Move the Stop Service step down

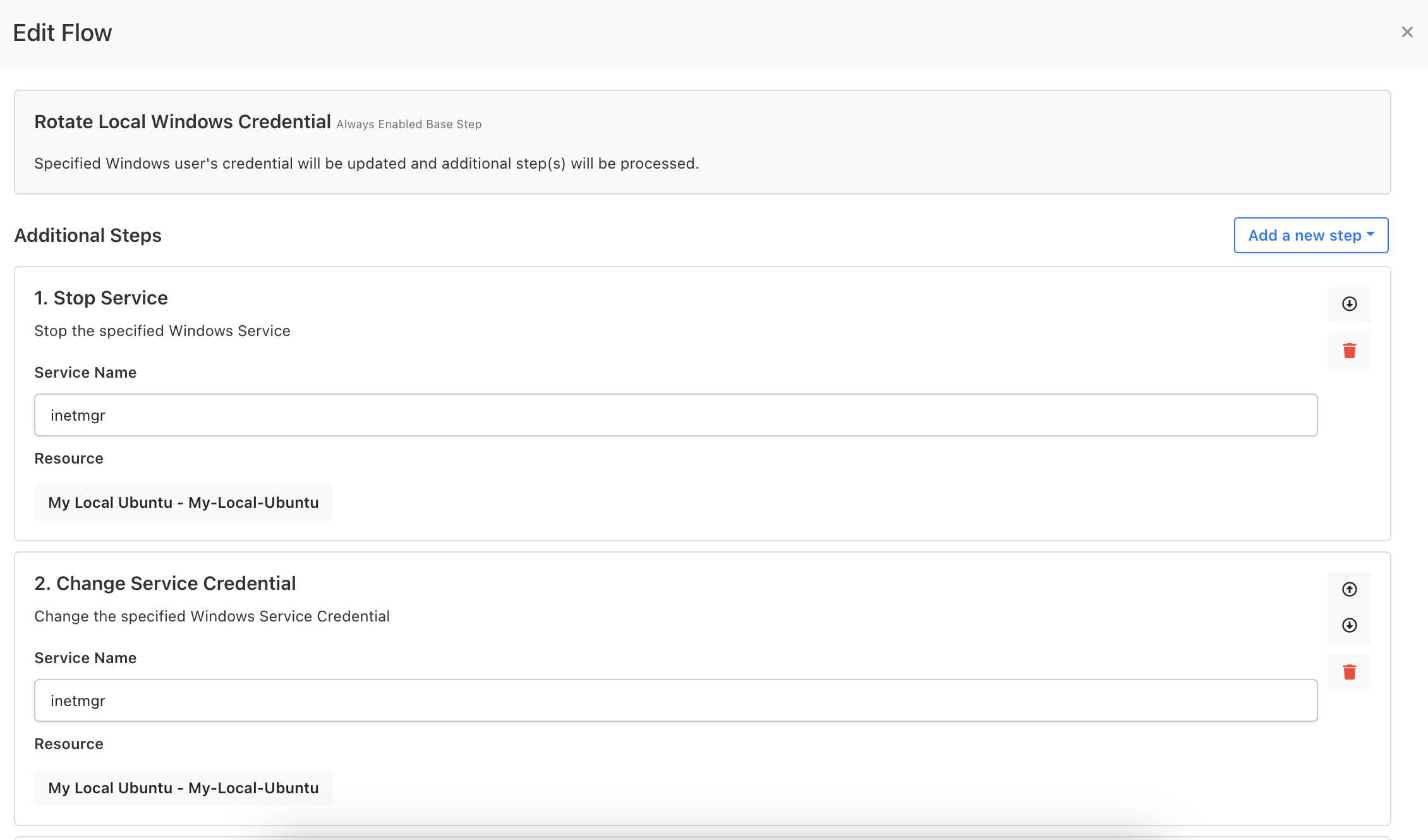coord(1349,304)
